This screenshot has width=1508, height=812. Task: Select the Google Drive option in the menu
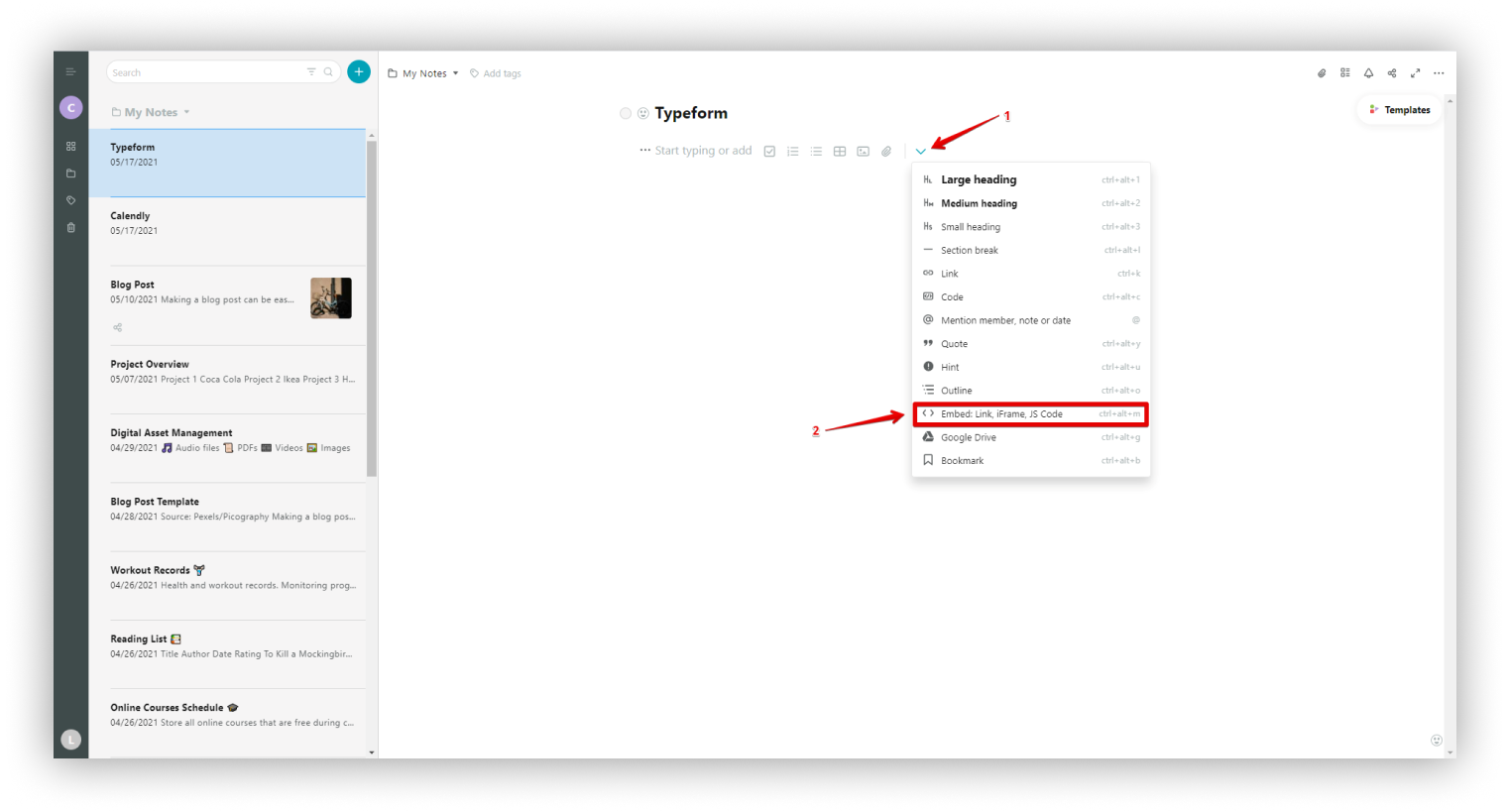1031,437
